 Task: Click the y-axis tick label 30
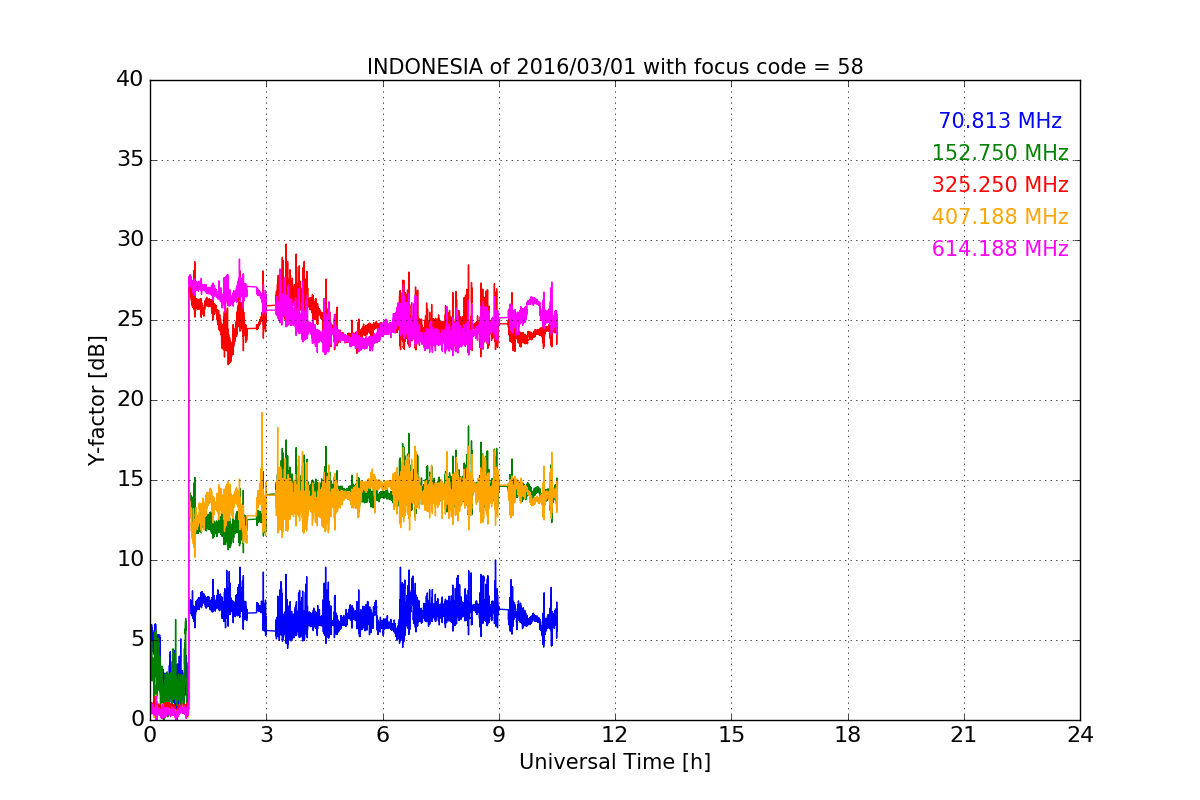click(x=130, y=240)
